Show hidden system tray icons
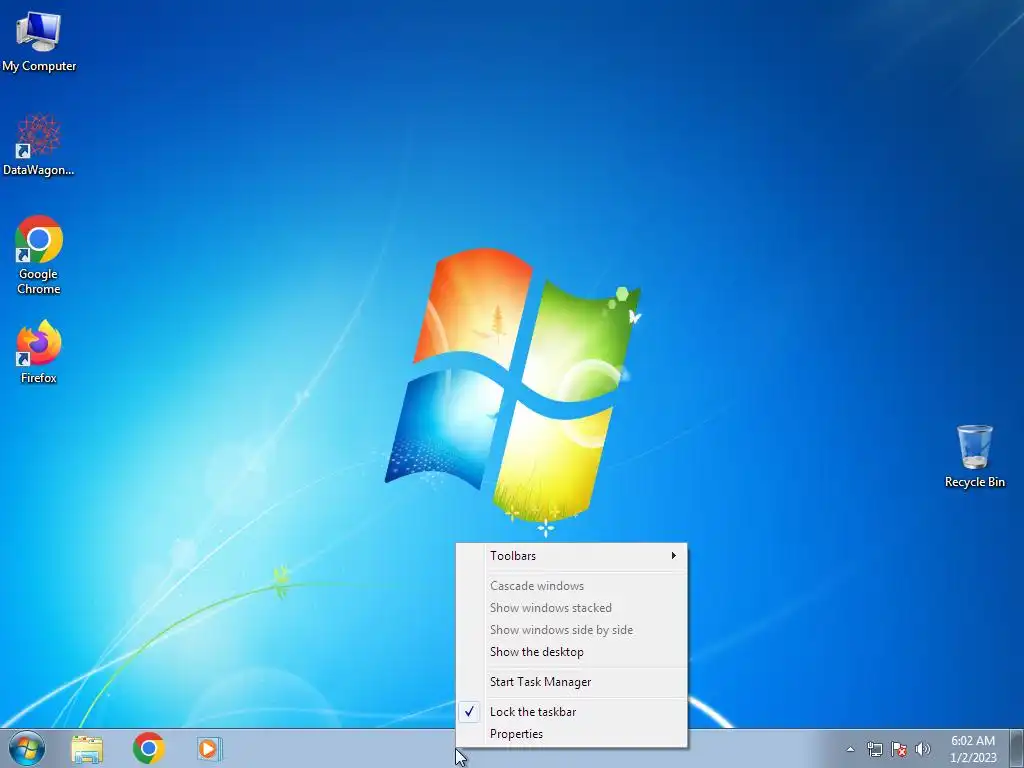This screenshot has width=1024, height=768. (x=850, y=749)
